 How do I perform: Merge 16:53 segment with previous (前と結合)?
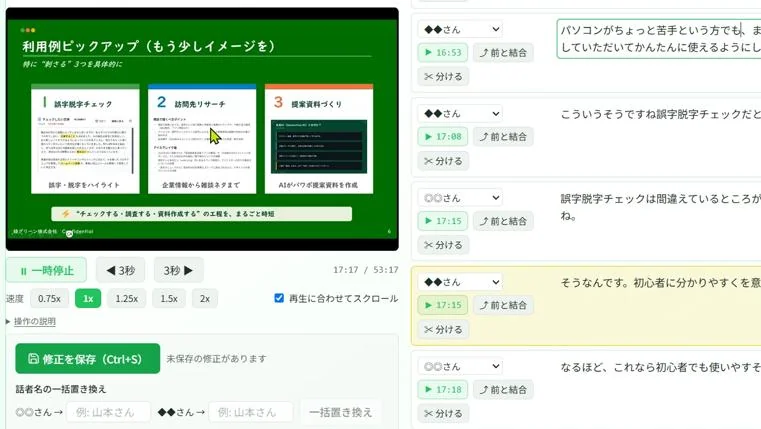(x=503, y=52)
